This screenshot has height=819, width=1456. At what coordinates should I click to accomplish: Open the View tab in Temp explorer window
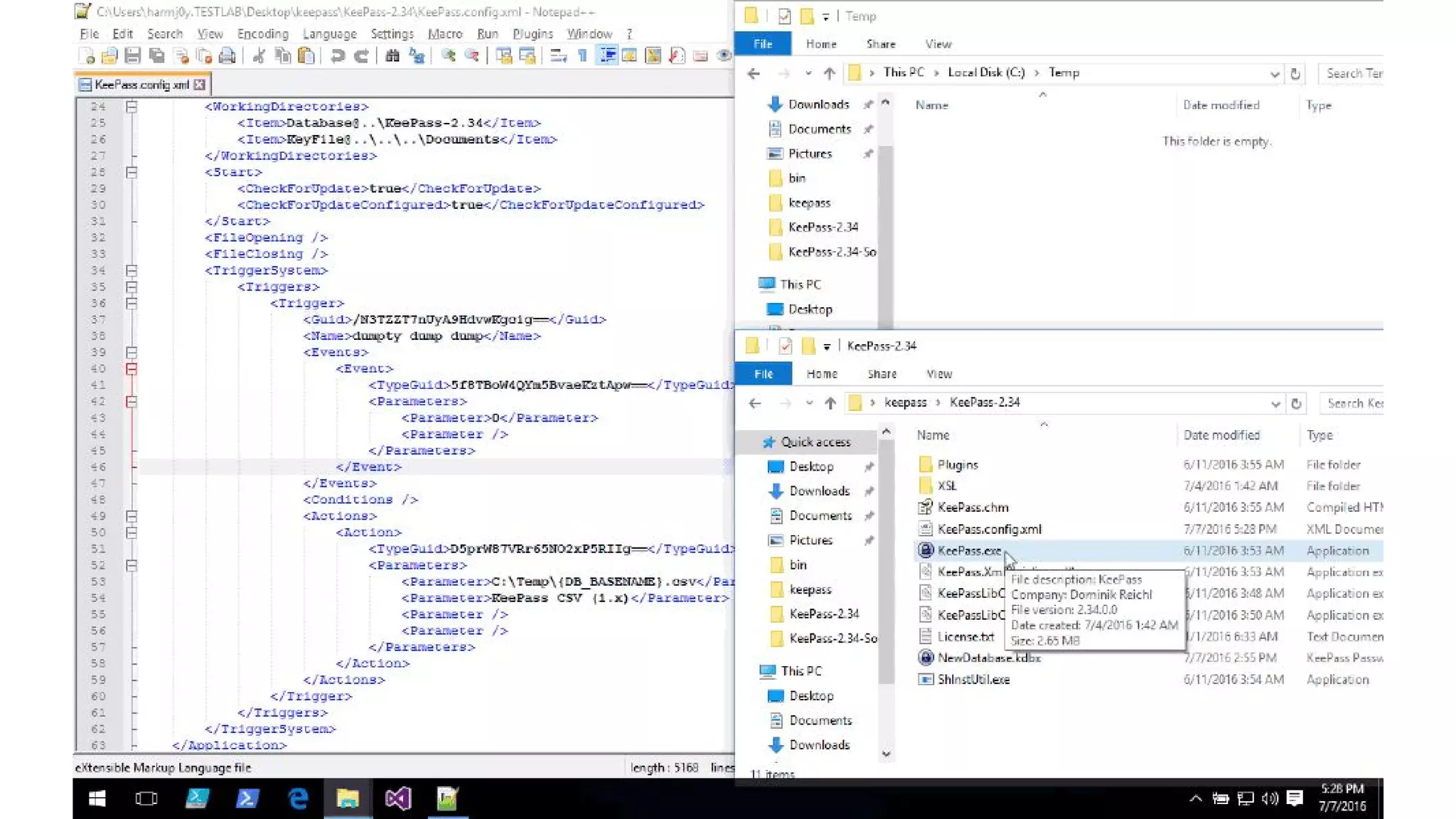(938, 44)
